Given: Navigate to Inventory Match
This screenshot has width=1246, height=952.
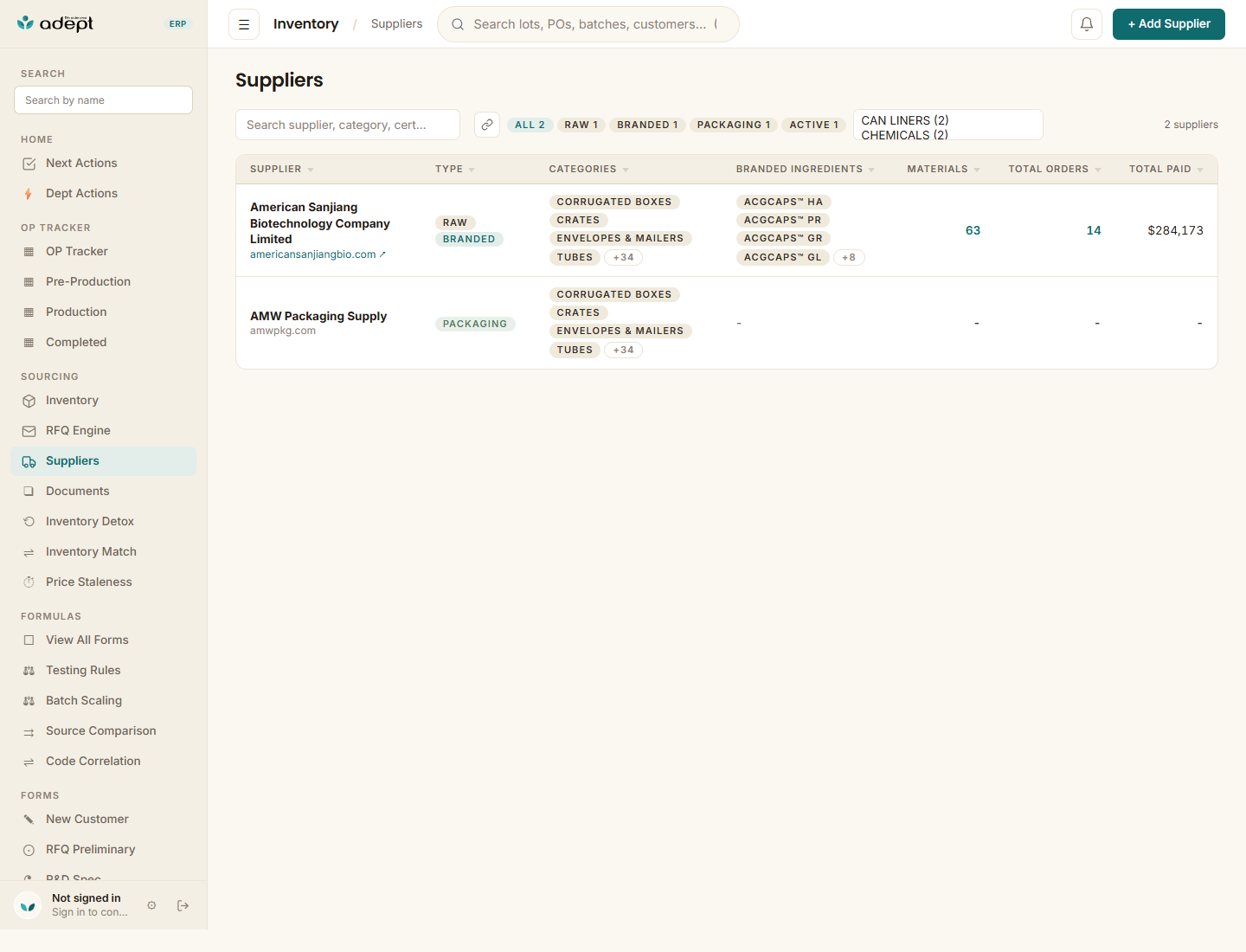Looking at the screenshot, I should click(x=104, y=552).
